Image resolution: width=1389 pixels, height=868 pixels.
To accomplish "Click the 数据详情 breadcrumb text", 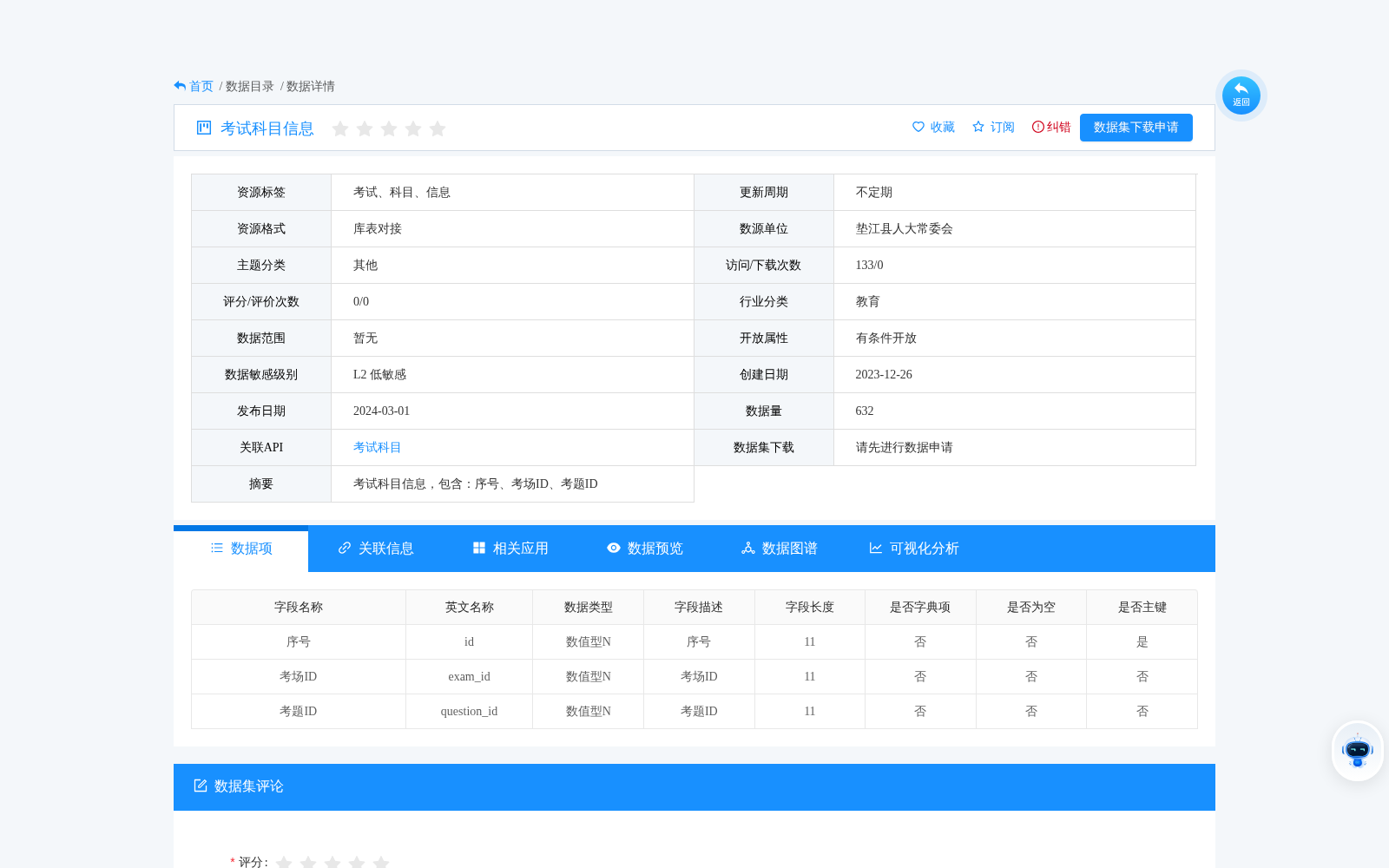I will [x=311, y=86].
